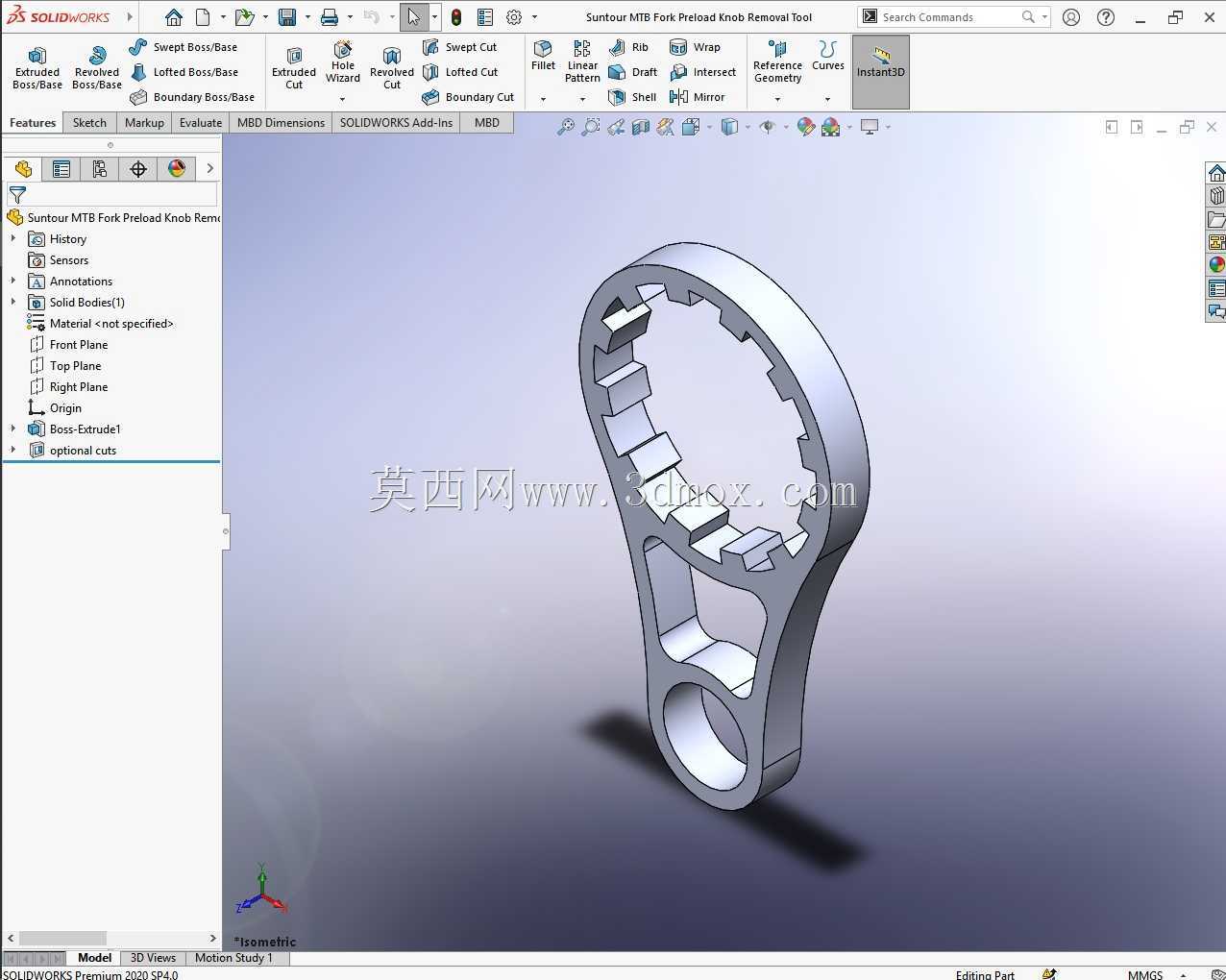The width and height of the screenshot is (1226, 980).
Task: Toggle the Select cursor tool
Action: pos(413,17)
